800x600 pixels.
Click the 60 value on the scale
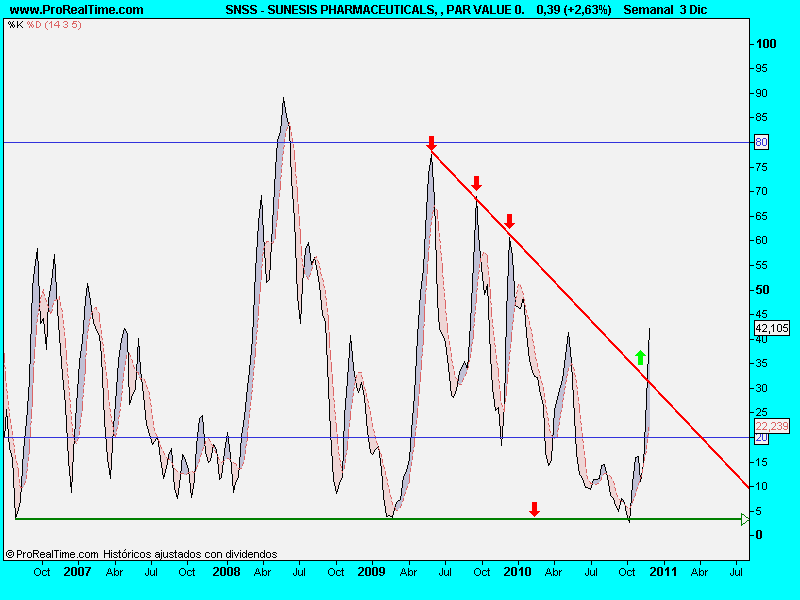pyautogui.click(x=761, y=240)
